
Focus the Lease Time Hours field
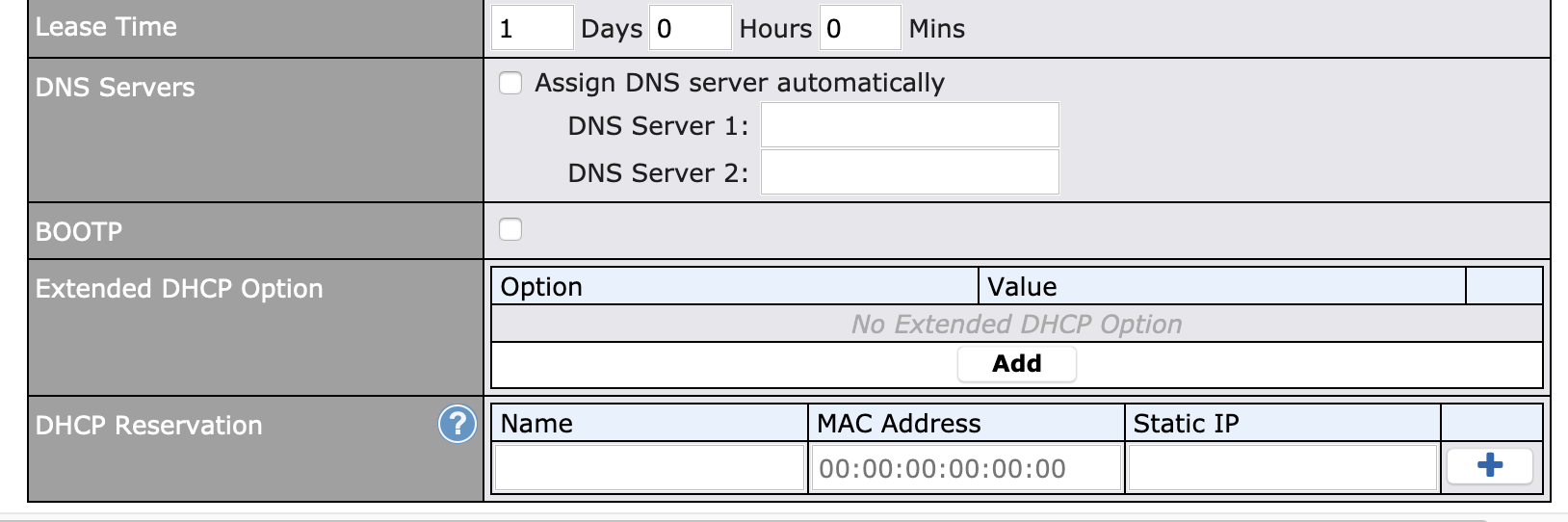coord(691,28)
